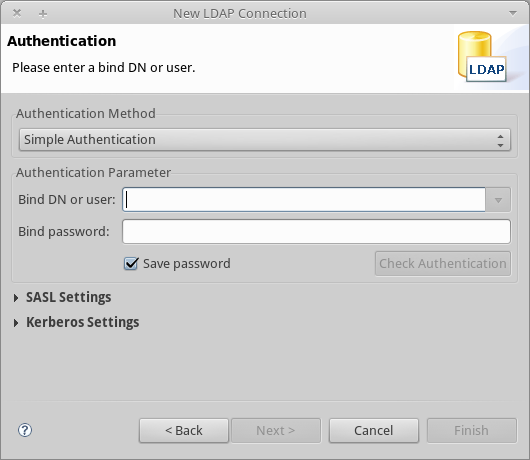Close the New LDAP Connection dialog

pyautogui.click(x=17, y=14)
